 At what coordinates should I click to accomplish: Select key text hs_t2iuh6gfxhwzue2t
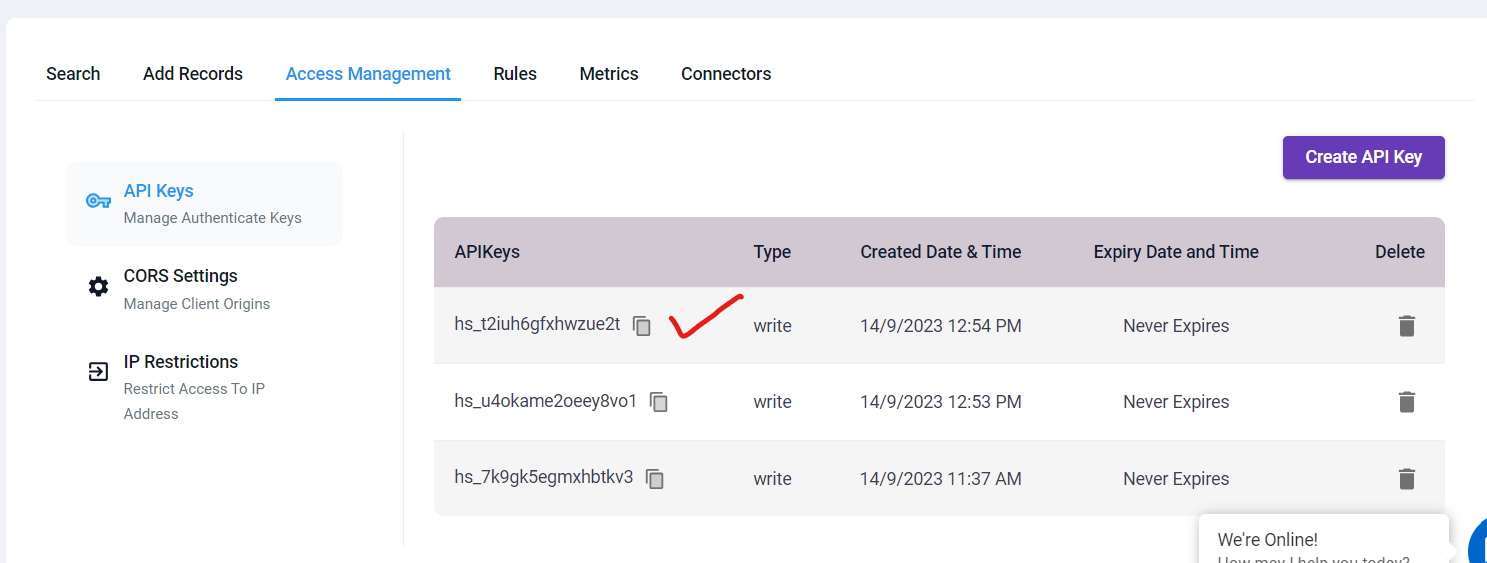537,325
